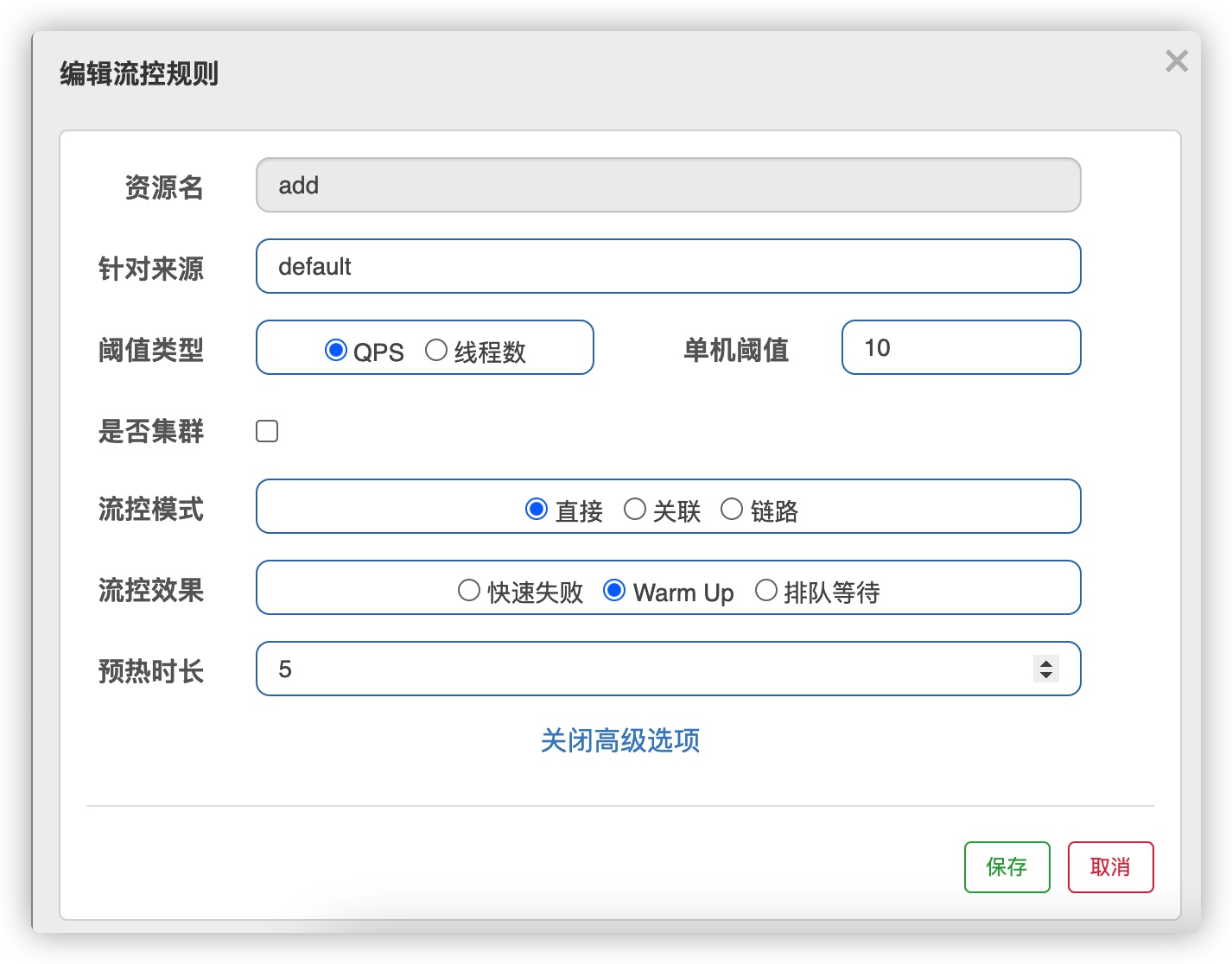Screen dimensions: 1232x964
Task: Select 排队等待 flow control effect
Action: tap(766, 591)
